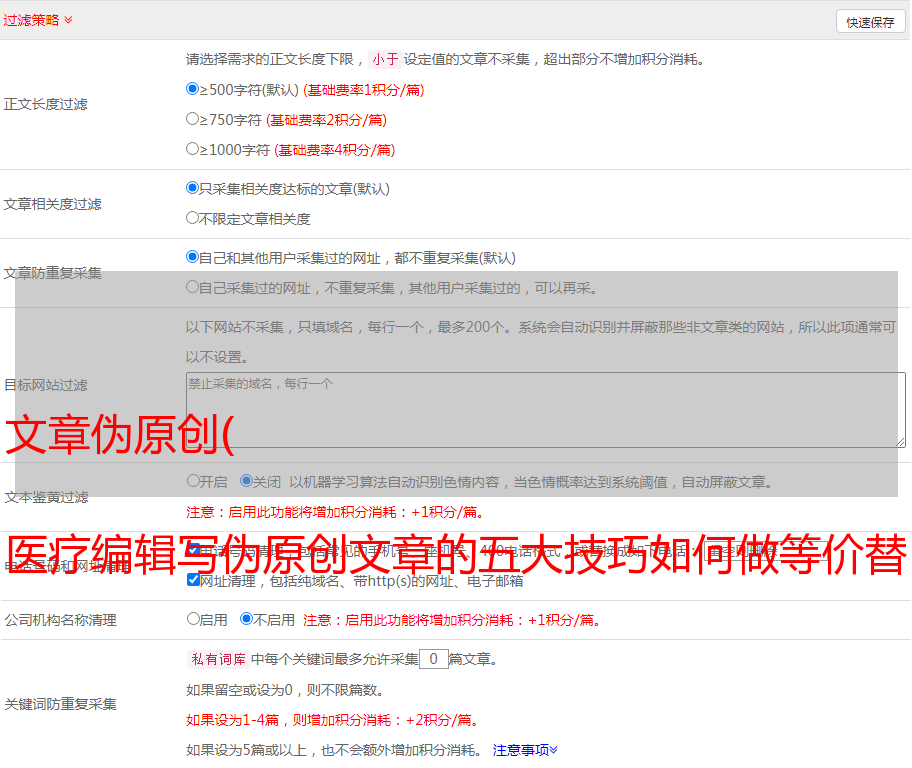Select the ≥500字符 default length option
The image size is (912, 768).
tap(193, 89)
